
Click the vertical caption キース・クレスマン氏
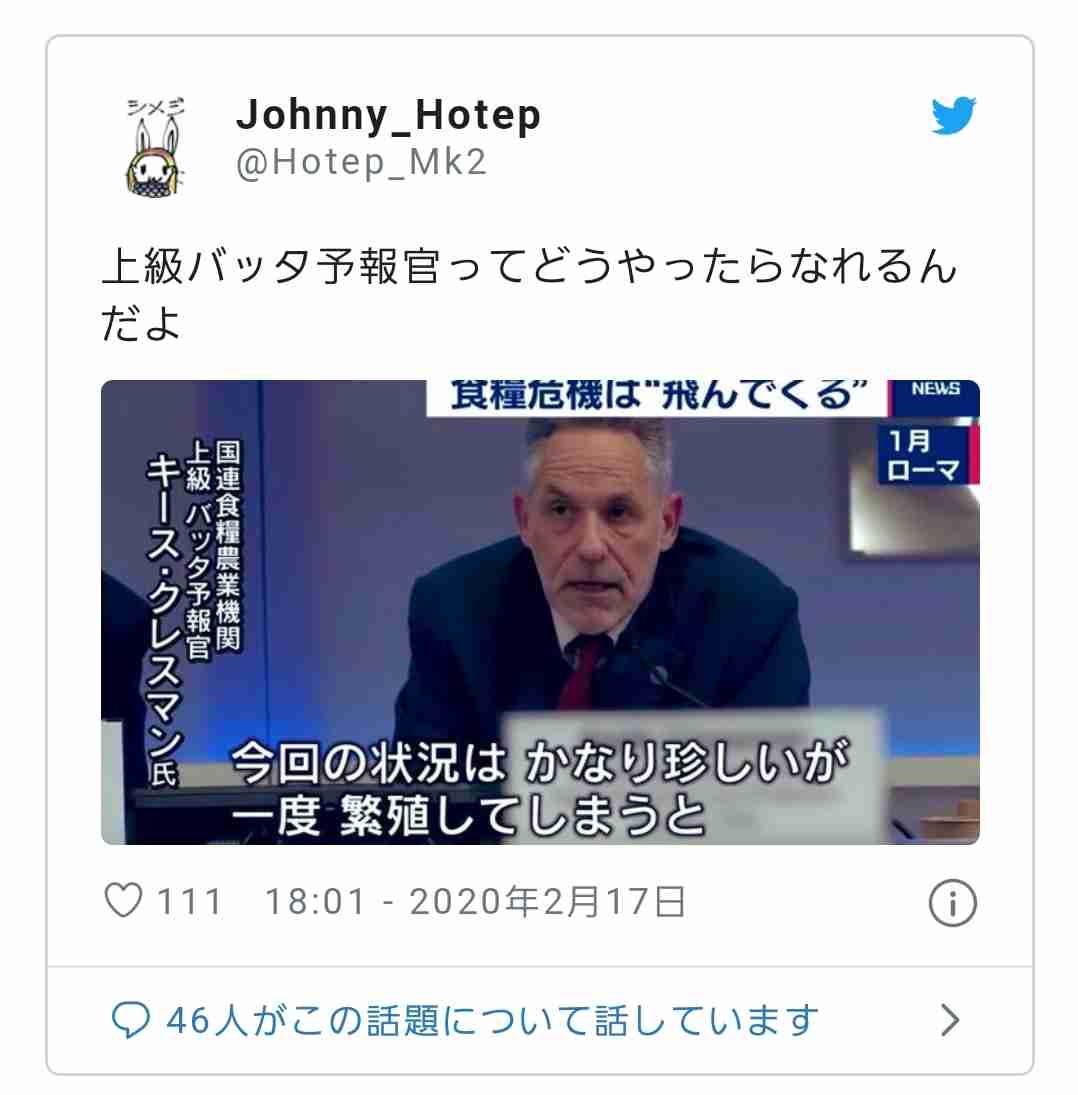pos(165,618)
